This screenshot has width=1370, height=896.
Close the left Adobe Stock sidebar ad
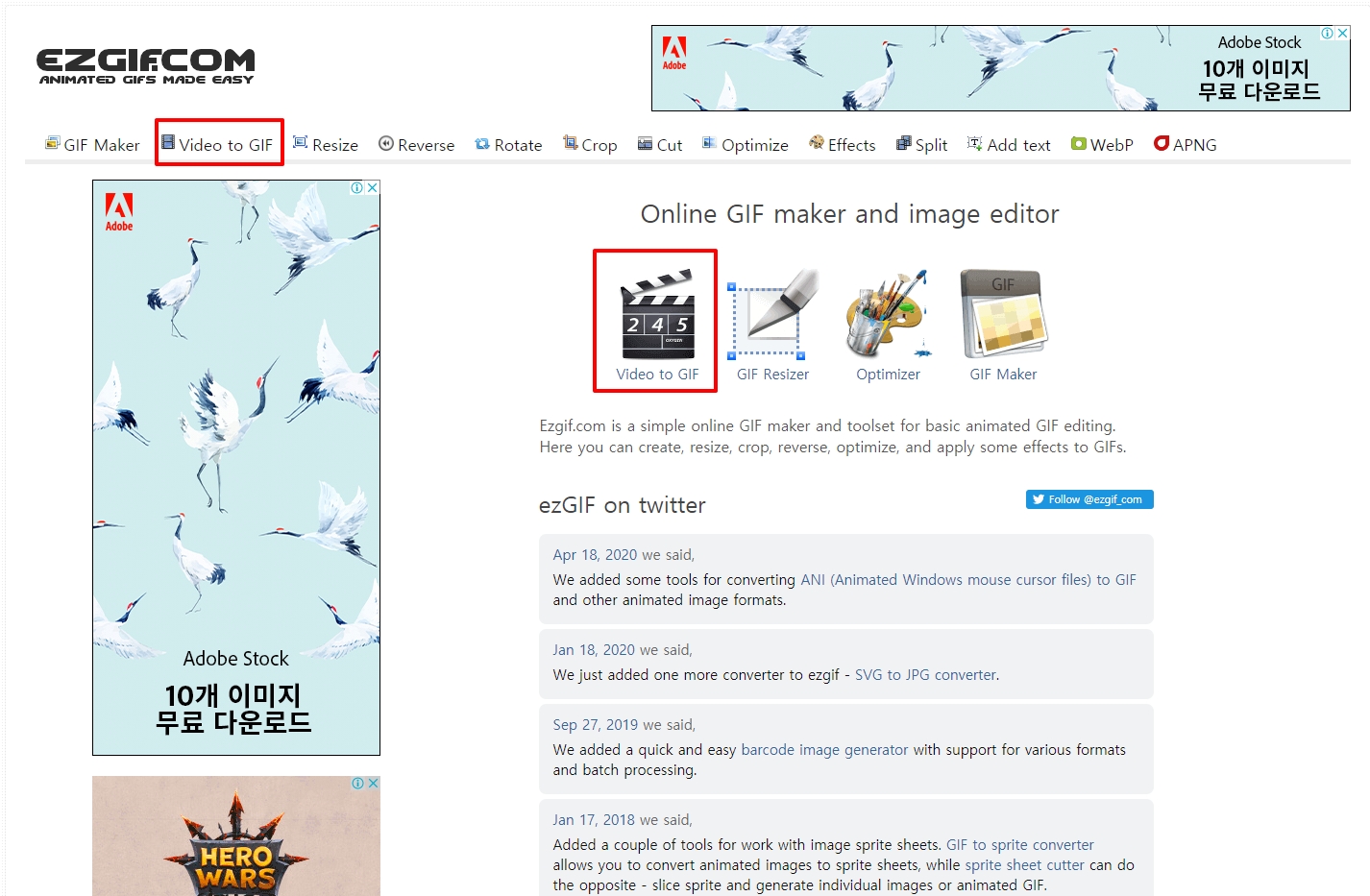(x=373, y=187)
